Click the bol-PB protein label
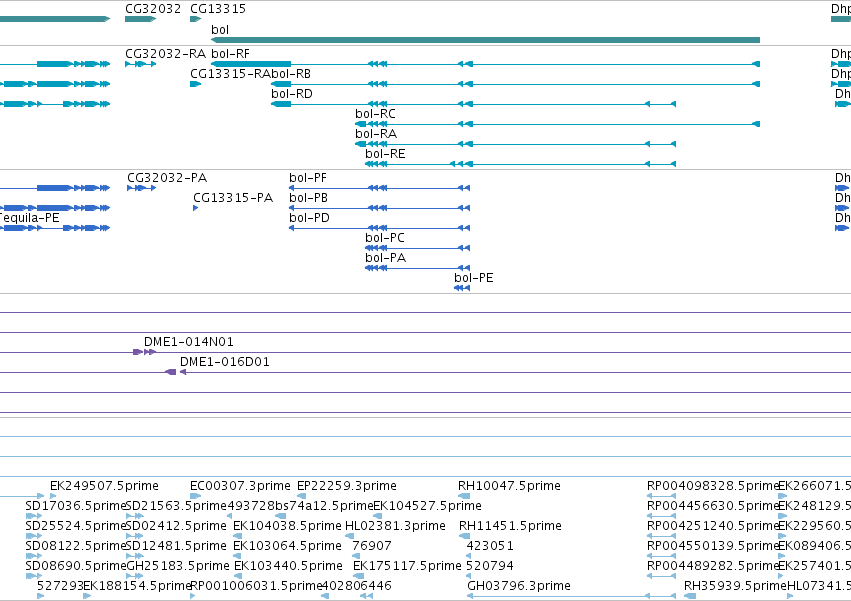Image resolution: width=851 pixels, height=601 pixels. click(309, 198)
